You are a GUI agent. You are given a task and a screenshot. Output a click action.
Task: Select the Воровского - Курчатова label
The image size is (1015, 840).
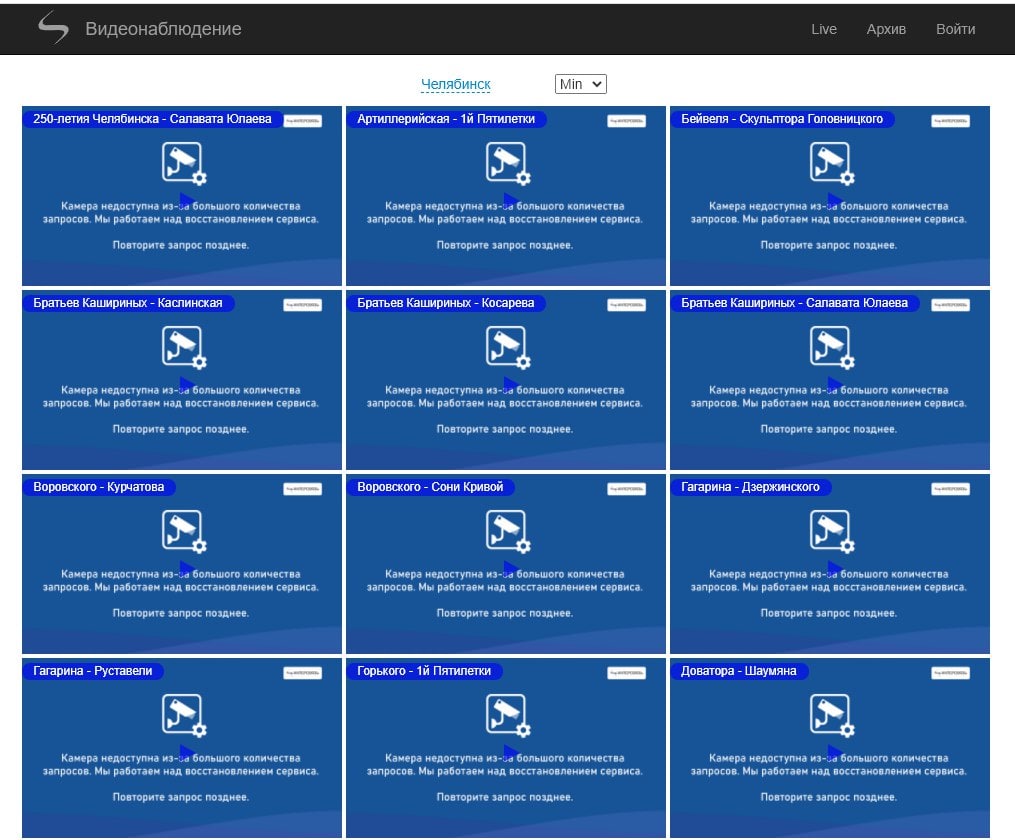(x=99, y=487)
